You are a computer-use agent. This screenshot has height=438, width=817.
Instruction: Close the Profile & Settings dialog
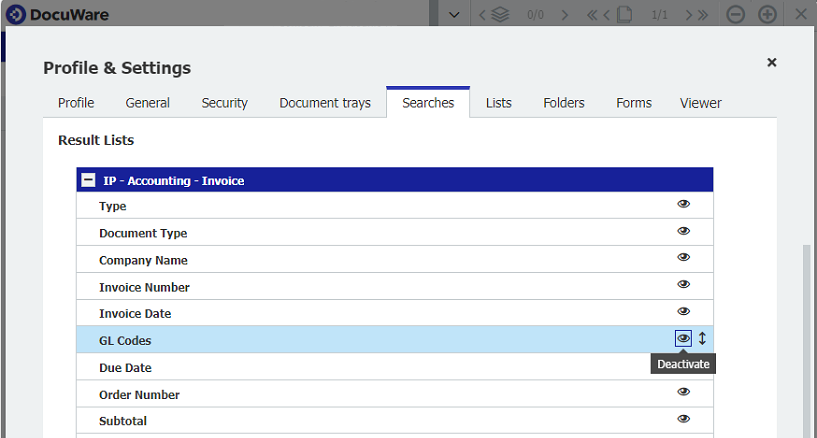coord(772,63)
